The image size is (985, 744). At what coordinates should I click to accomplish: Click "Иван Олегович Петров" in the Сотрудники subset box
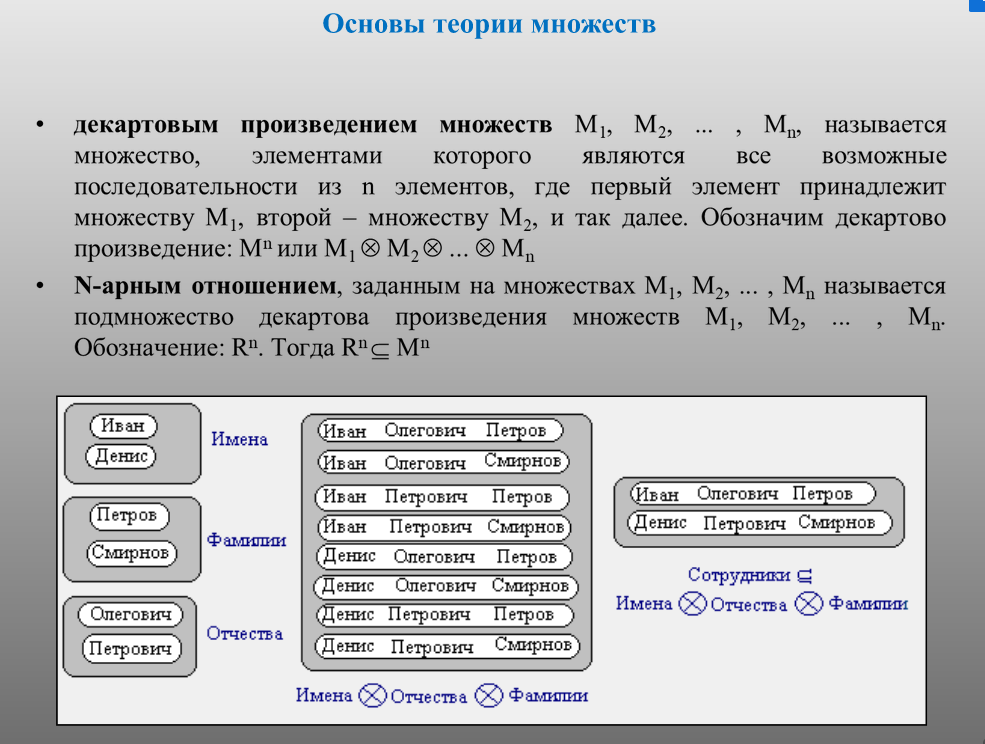point(753,494)
